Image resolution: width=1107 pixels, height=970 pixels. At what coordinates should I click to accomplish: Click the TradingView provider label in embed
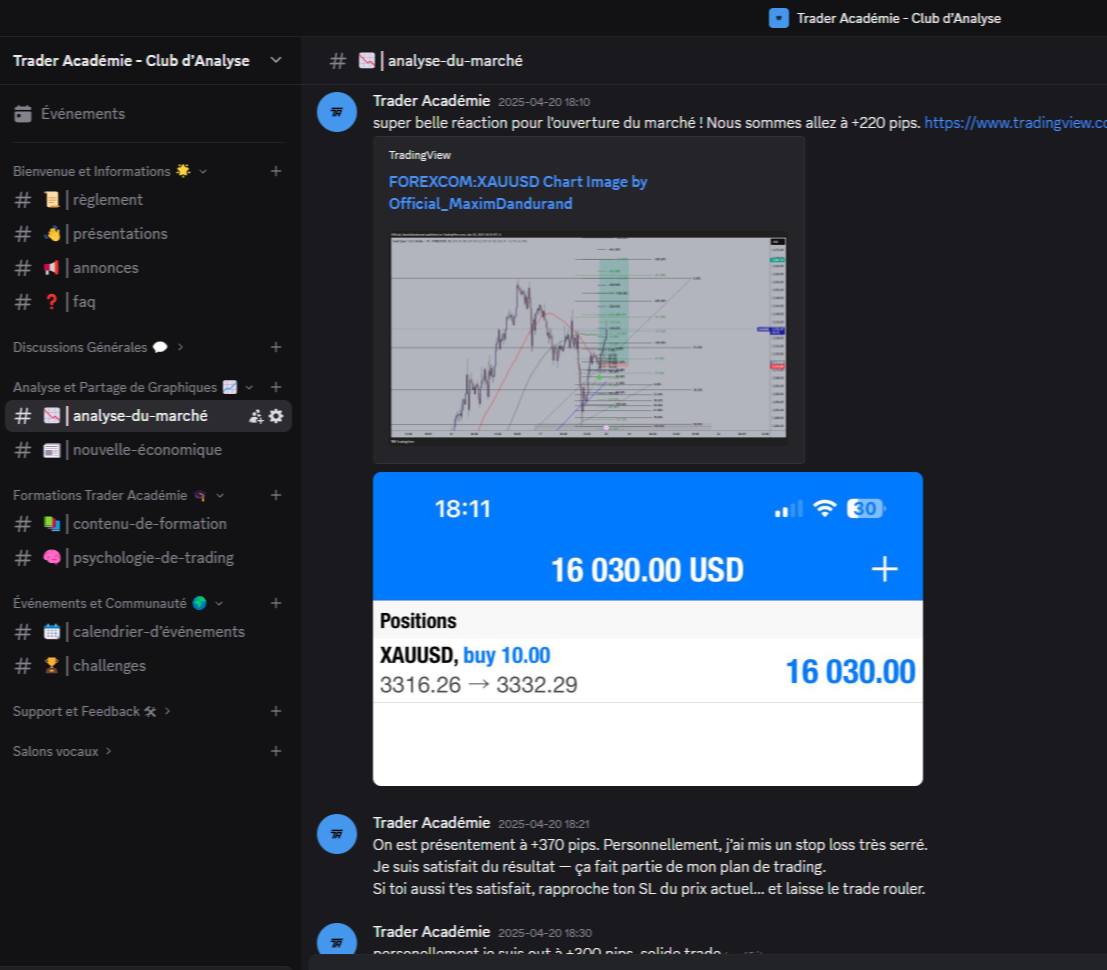point(419,155)
